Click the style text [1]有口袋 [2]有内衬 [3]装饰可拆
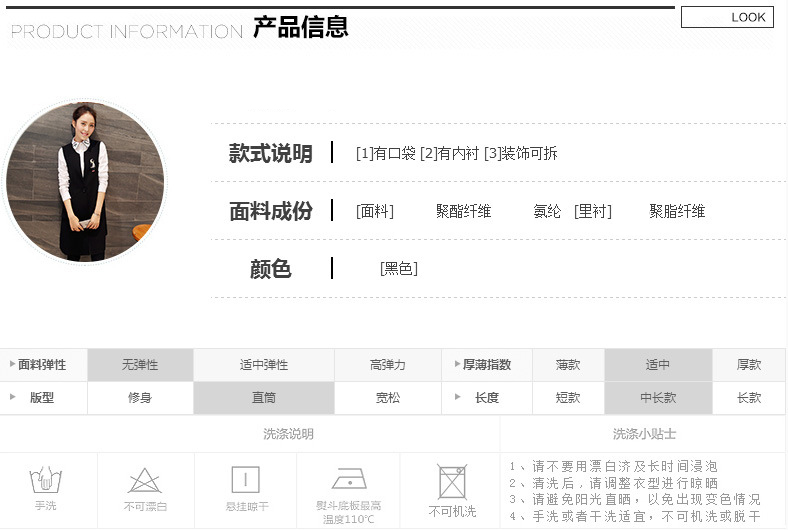 tap(457, 153)
